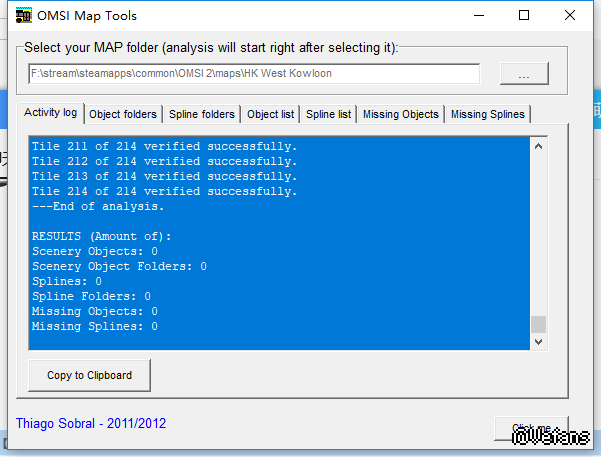Click the Thiago Sobral - 2011/2012 credit link

[x=91, y=423]
